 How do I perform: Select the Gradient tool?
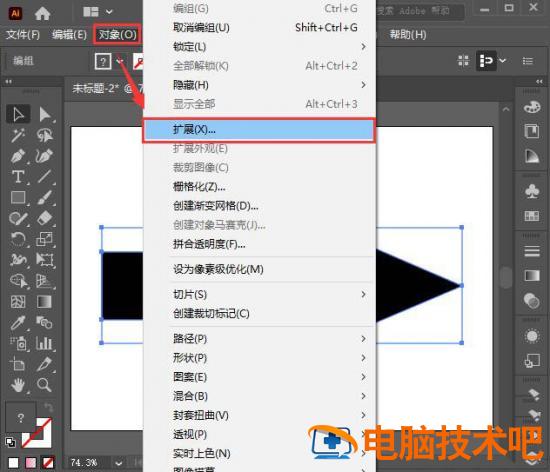click(45, 302)
